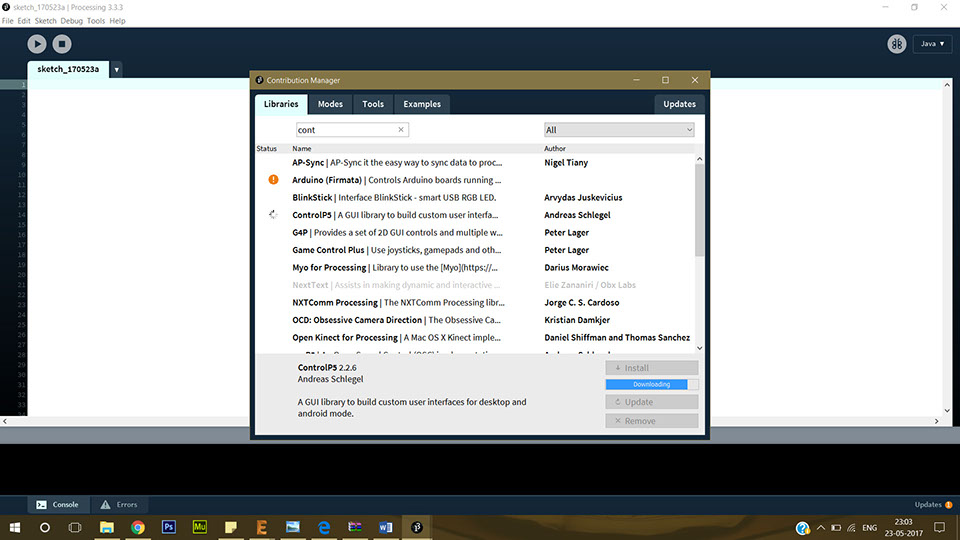960x540 pixels.
Task: Open Cortana search circle
Action: tap(45, 527)
